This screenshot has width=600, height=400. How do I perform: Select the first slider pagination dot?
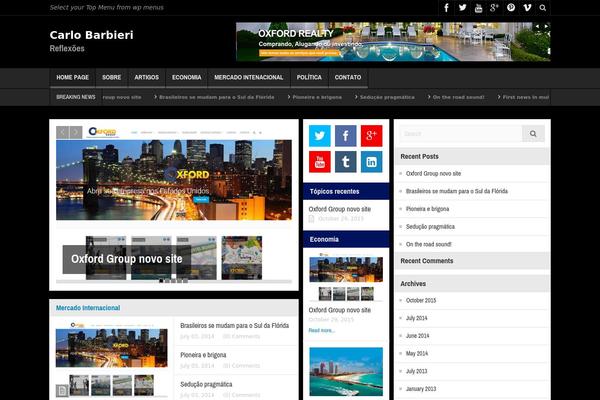[x=161, y=281]
